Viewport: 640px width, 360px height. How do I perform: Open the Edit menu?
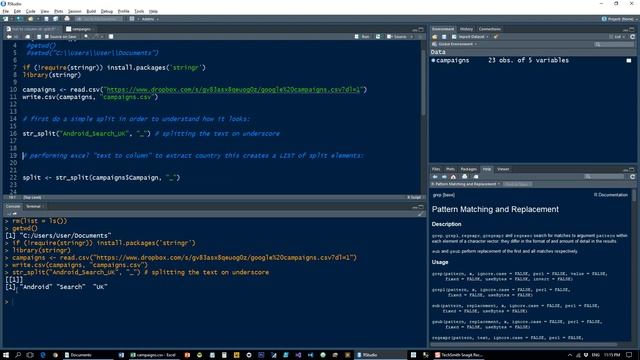tap(18, 11)
